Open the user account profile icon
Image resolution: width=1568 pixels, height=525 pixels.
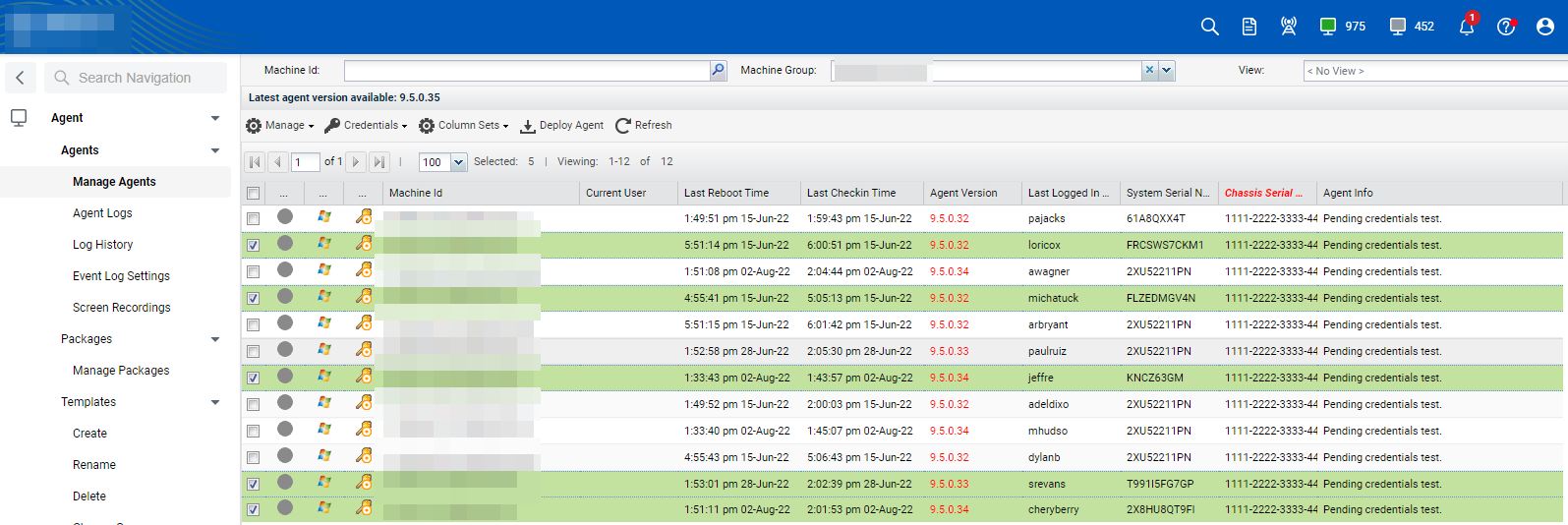1545,27
